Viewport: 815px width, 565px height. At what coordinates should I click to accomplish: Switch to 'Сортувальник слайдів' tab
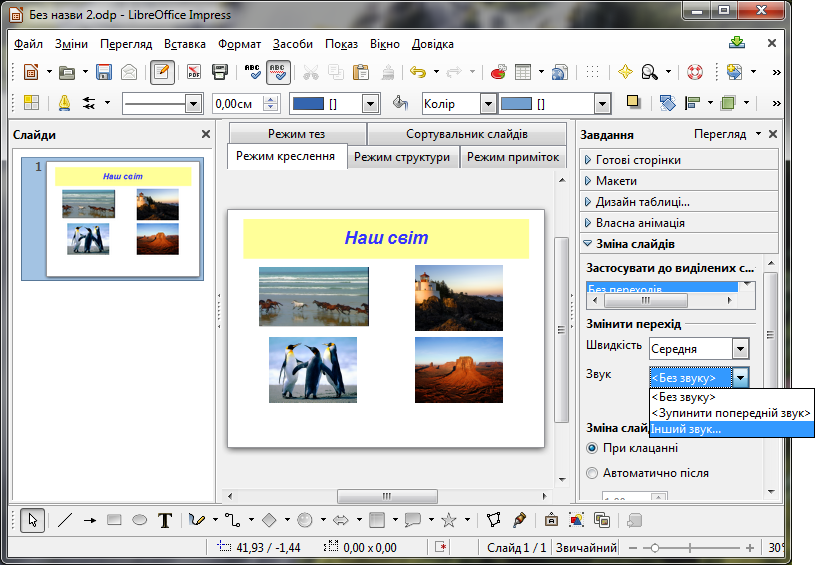pos(467,134)
